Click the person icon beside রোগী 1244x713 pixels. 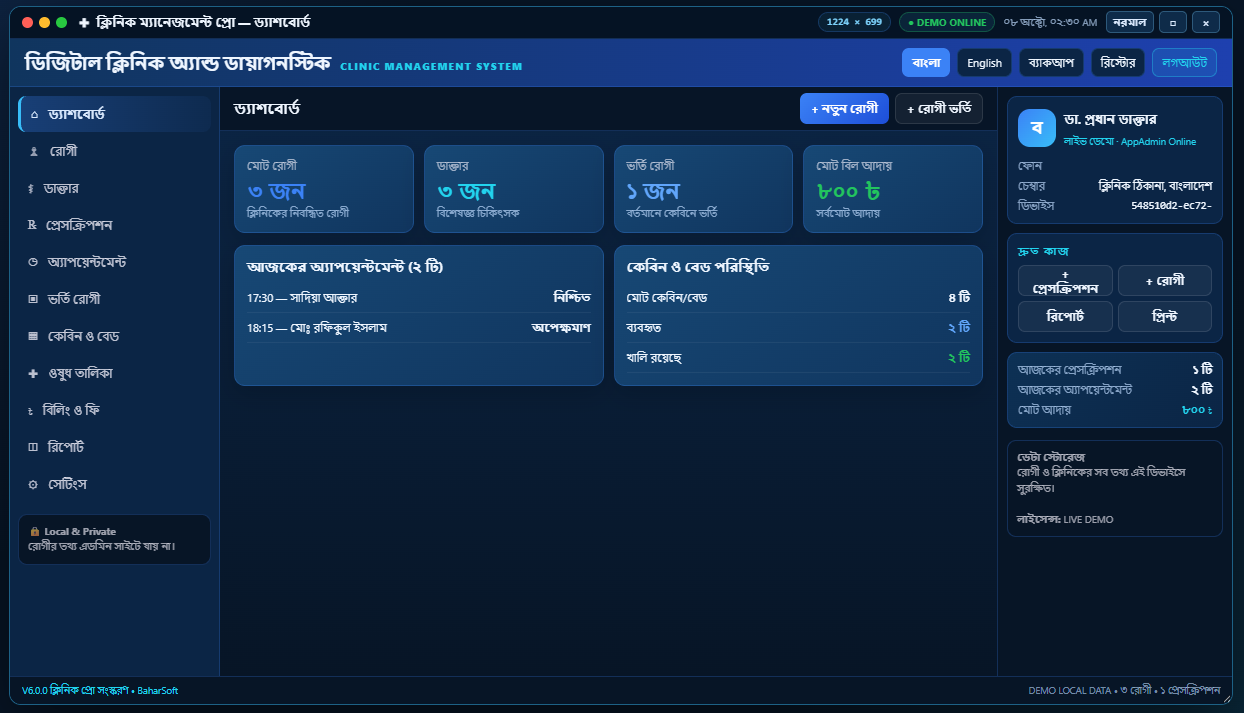(x=34, y=152)
